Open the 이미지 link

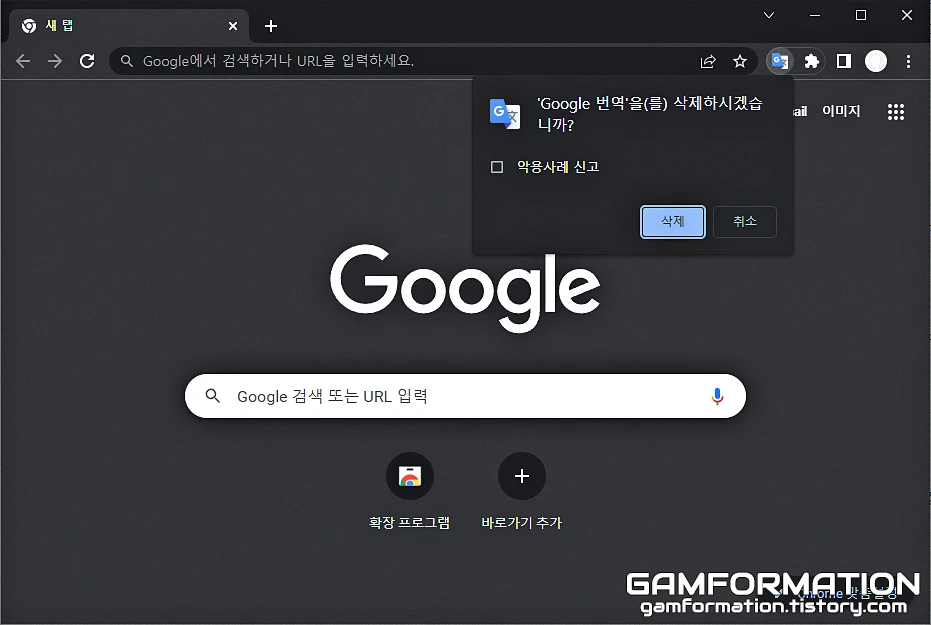click(x=841, y=111)
